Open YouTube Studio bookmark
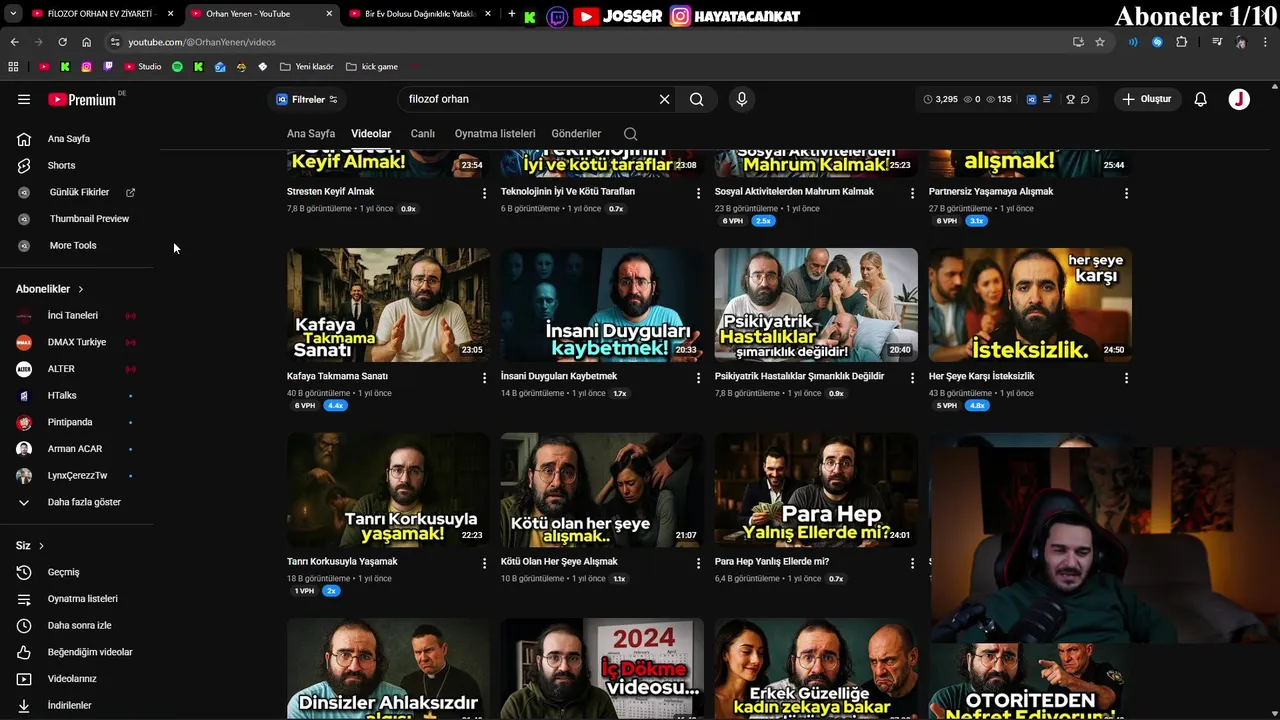 pos(143,67)
